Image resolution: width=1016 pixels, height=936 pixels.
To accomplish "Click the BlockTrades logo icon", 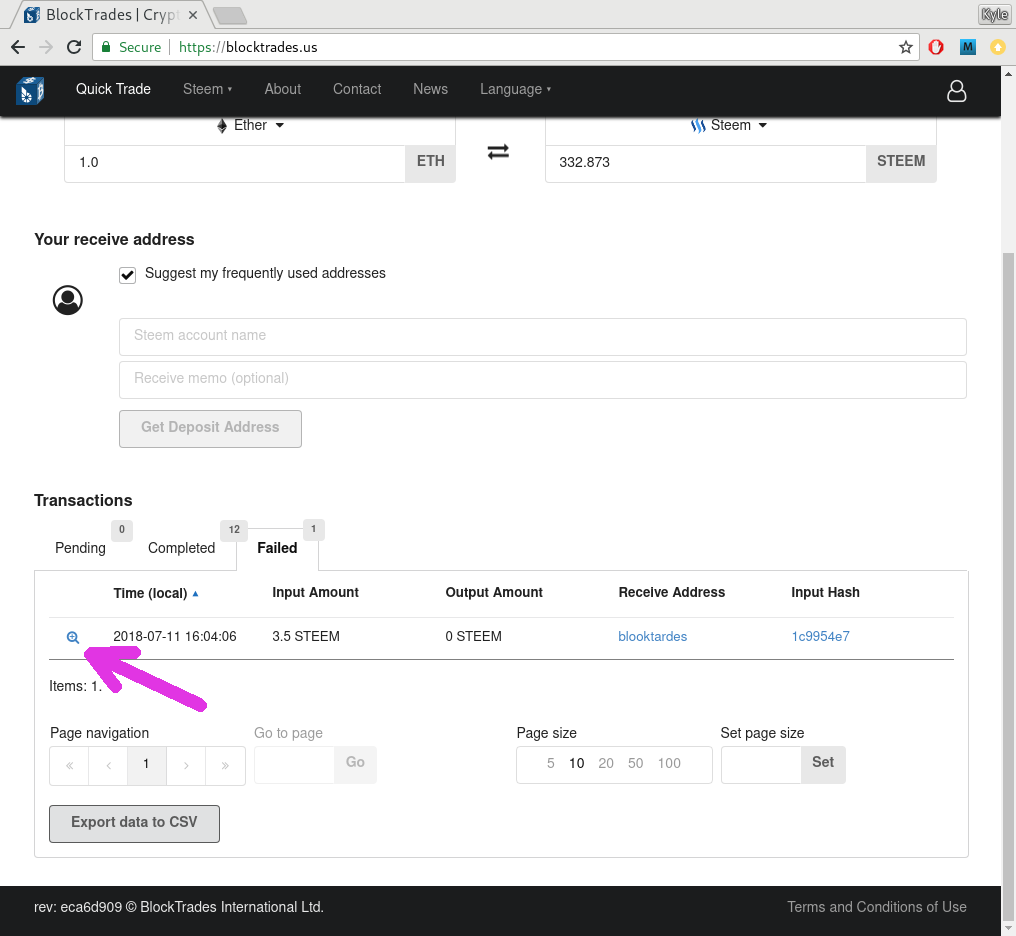I will click(x=30, y=90).
